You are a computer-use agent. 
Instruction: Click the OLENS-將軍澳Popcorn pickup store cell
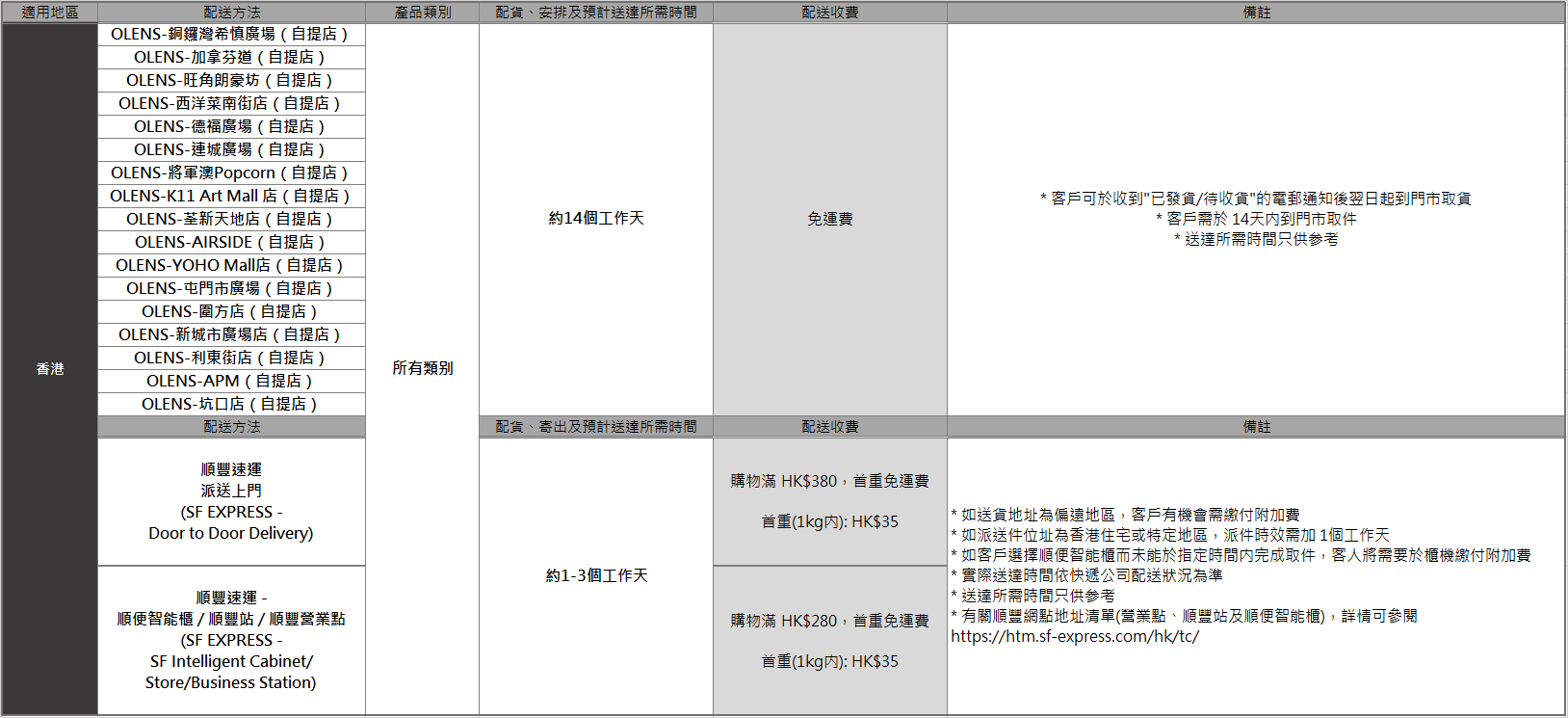231,173
